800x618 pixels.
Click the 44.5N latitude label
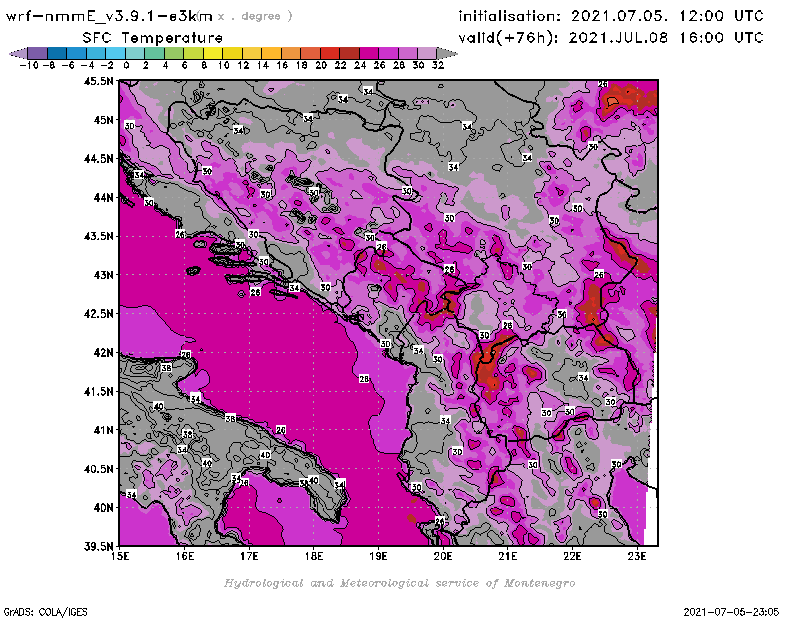coord(98,159)
